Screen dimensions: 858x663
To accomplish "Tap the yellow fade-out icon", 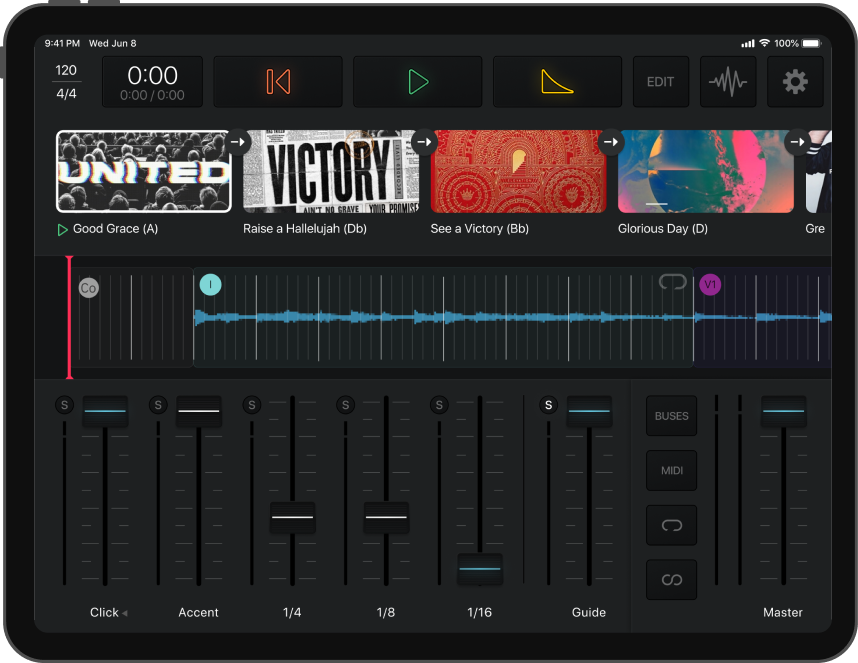I will click(x=557, y=82).
